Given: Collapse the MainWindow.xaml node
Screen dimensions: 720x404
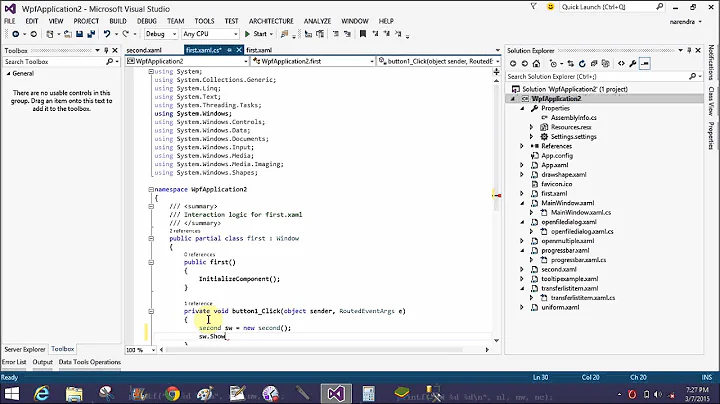Looking at the screenshot, I should click(522, 203).
